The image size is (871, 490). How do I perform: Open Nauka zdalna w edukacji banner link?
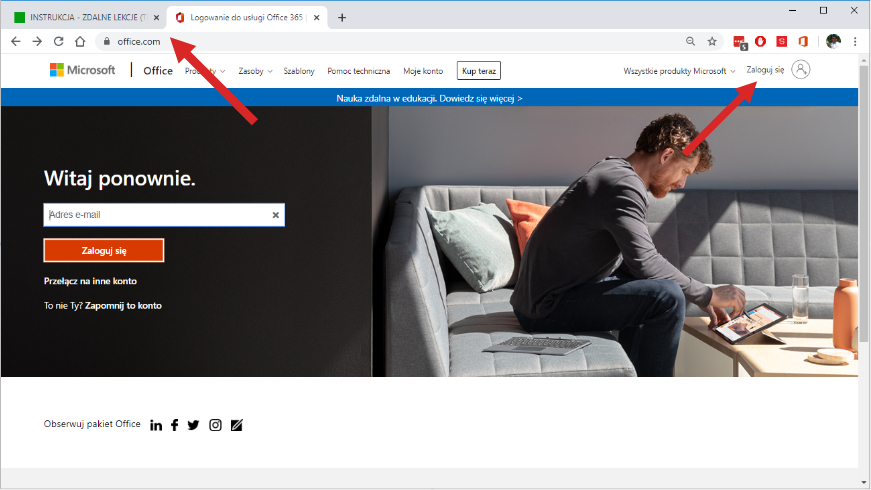(429, 98)
